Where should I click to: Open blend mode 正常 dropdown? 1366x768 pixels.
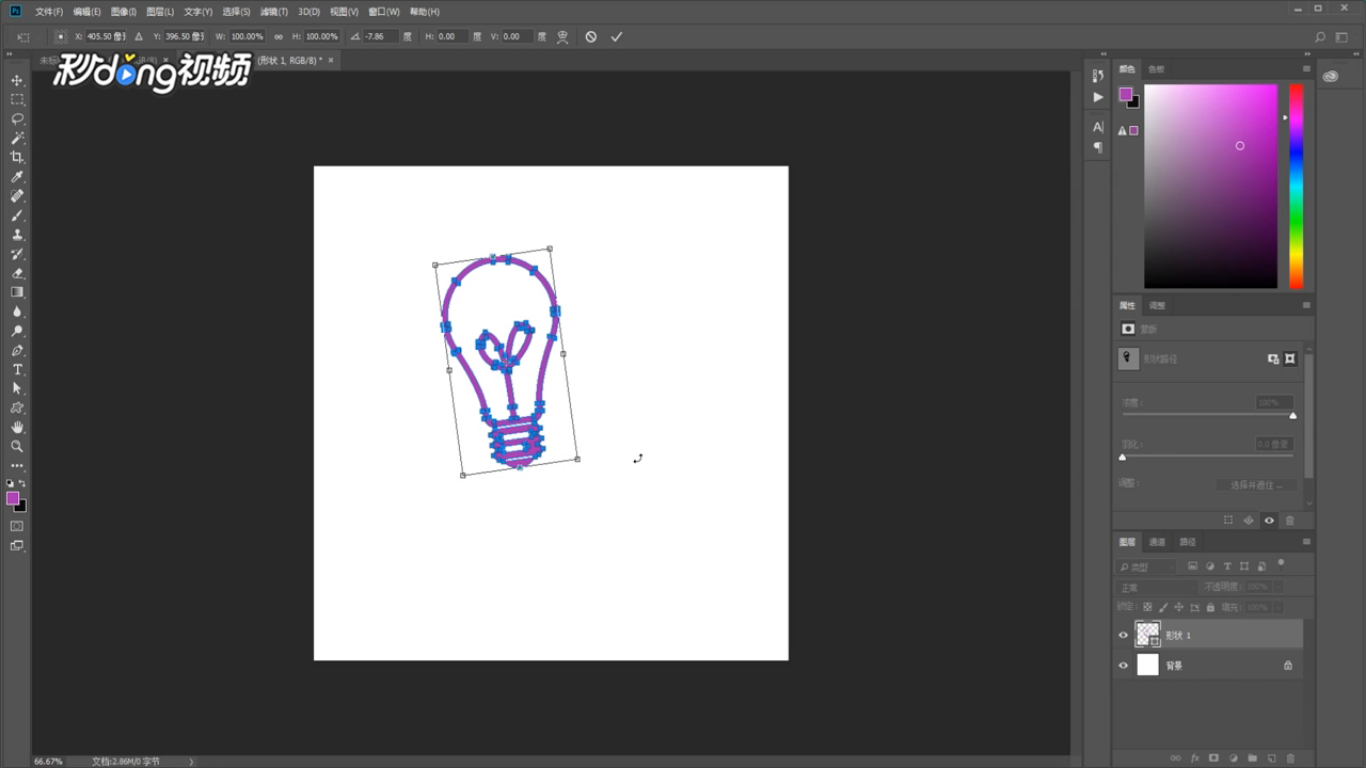pyautogui.click(x=1156, y=587)
